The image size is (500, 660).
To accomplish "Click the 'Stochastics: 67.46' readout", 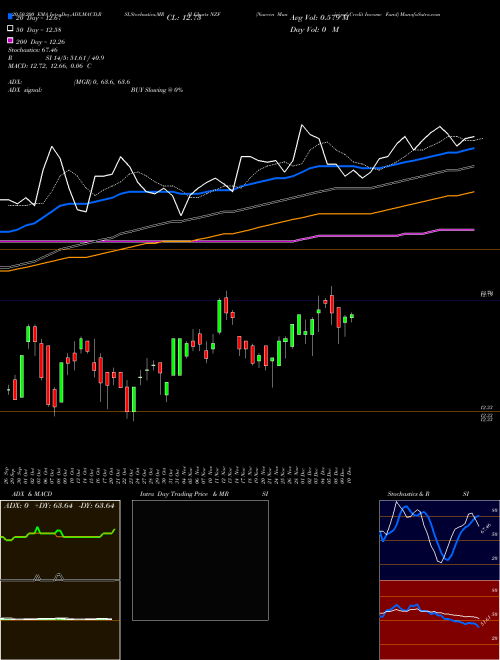I will (32, 50).
